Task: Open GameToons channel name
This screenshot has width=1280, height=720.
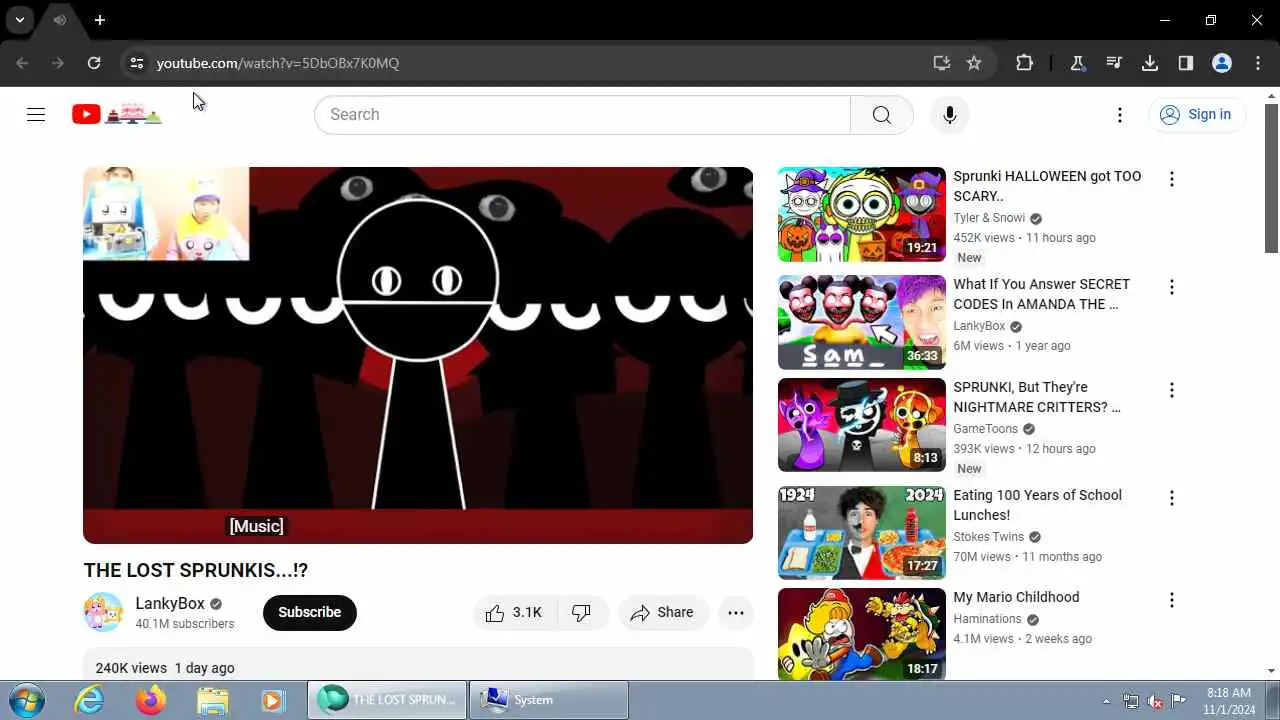Action: pos(985,429)
